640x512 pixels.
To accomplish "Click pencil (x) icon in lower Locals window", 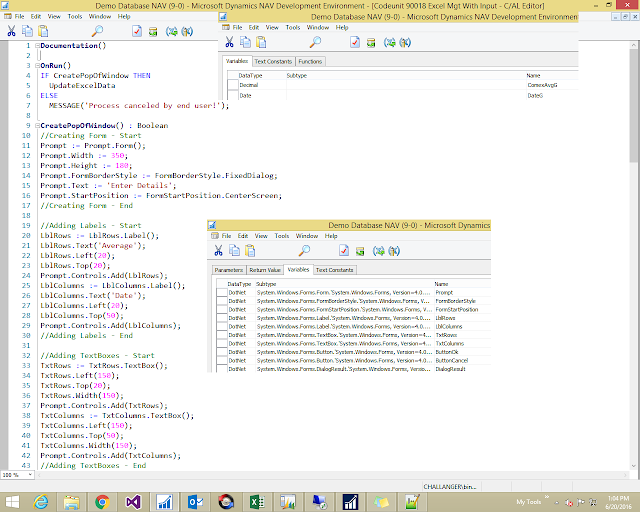I will point(394,251).
